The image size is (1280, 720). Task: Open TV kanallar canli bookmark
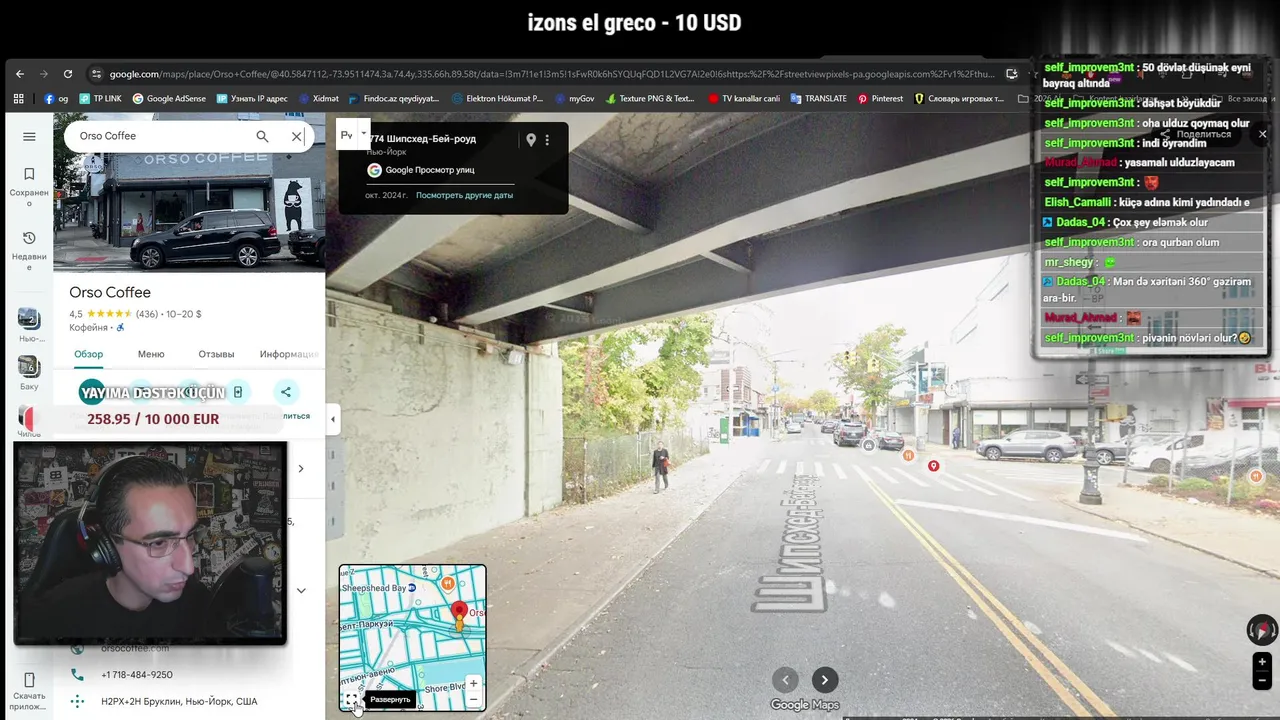pyautogui.click(x=744, y=99)
